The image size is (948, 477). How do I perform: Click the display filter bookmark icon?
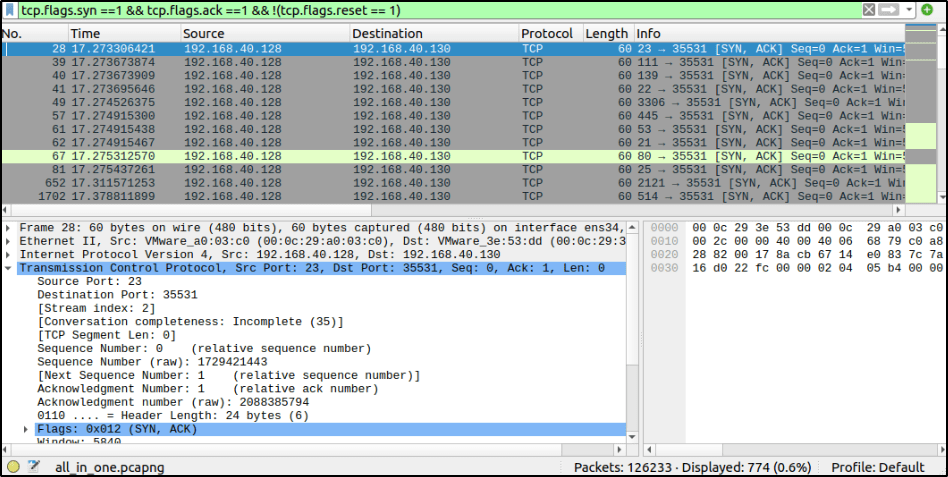click(x=10, y=10)
